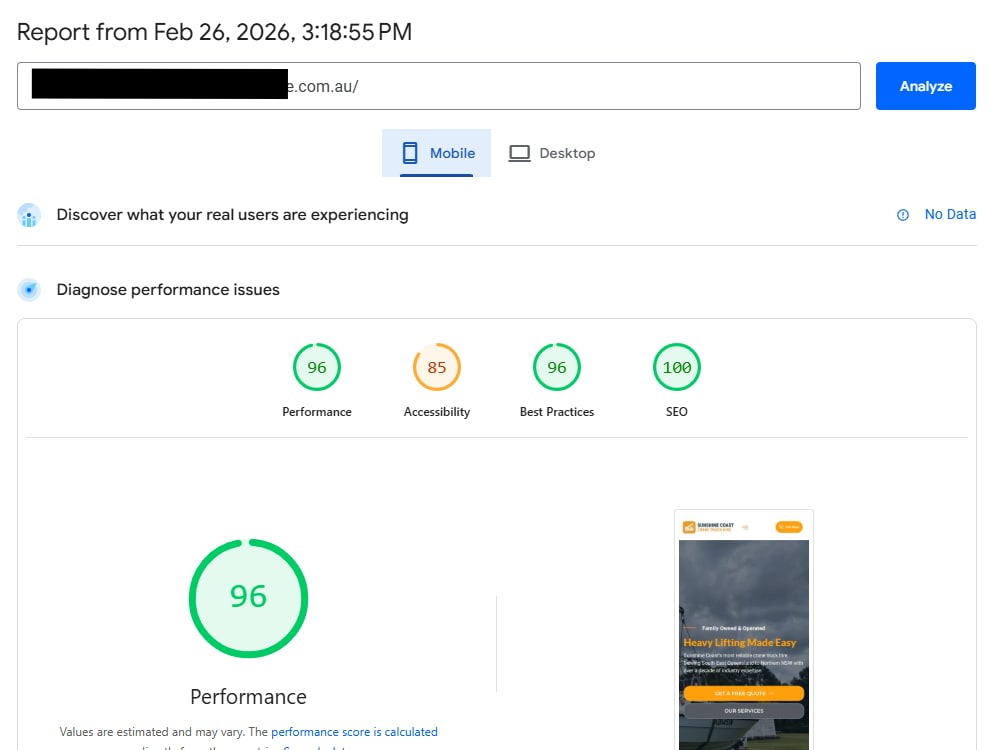The image size is (1000, 750).
Task: Click the diagnose performance issues icon
Action: tap(29, 290)
